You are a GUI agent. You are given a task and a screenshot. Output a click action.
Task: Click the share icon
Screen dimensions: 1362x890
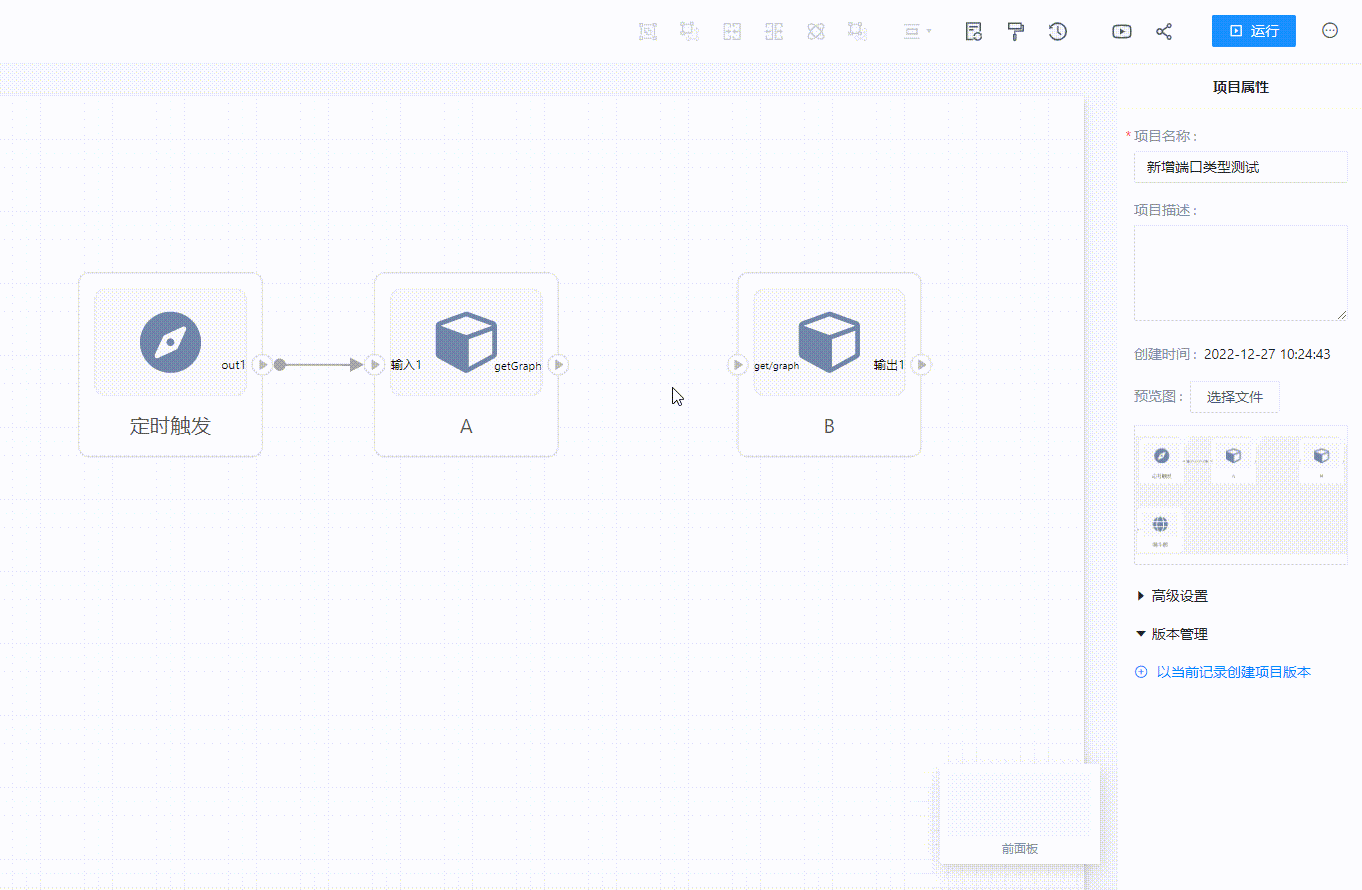[1164, 31]
